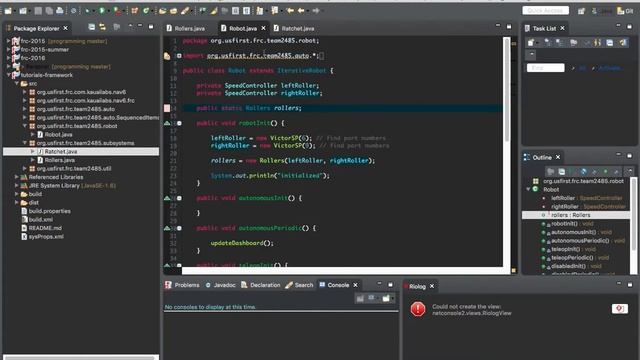
Task: Open Task List view menu below toolbar
Action: 531,54
